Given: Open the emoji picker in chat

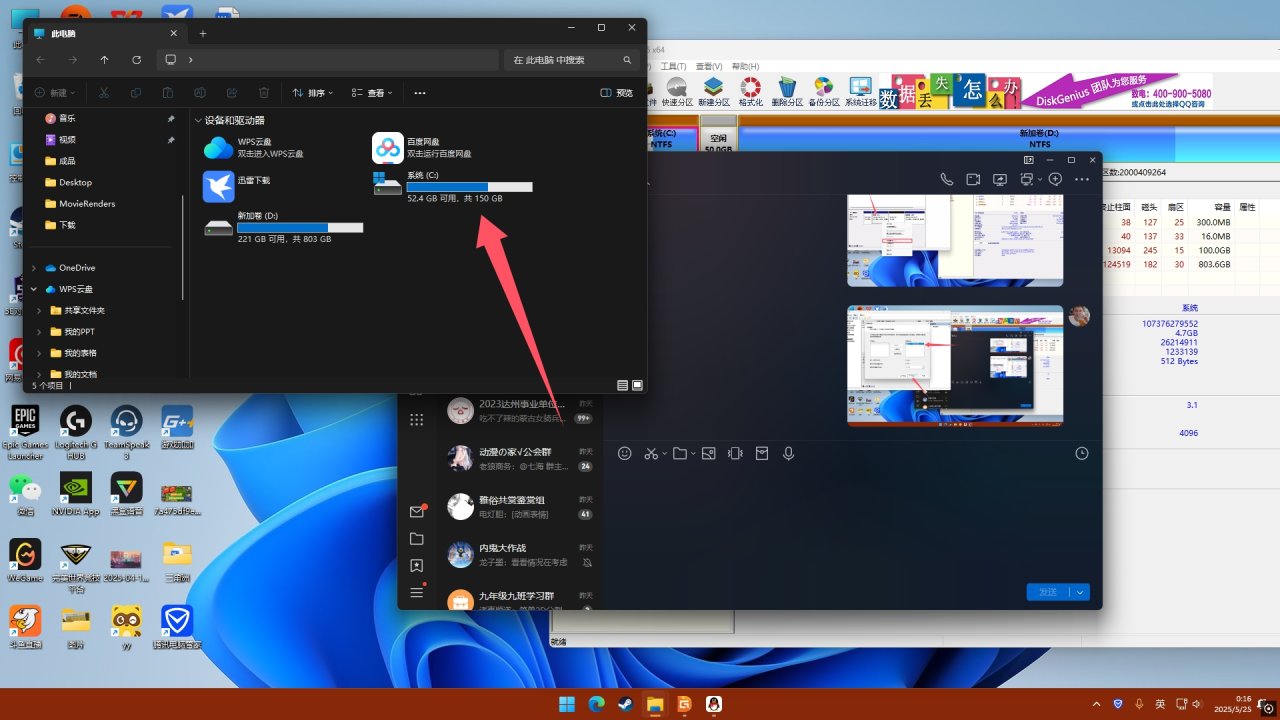Looking at the screenshot, I should [625, 453].
